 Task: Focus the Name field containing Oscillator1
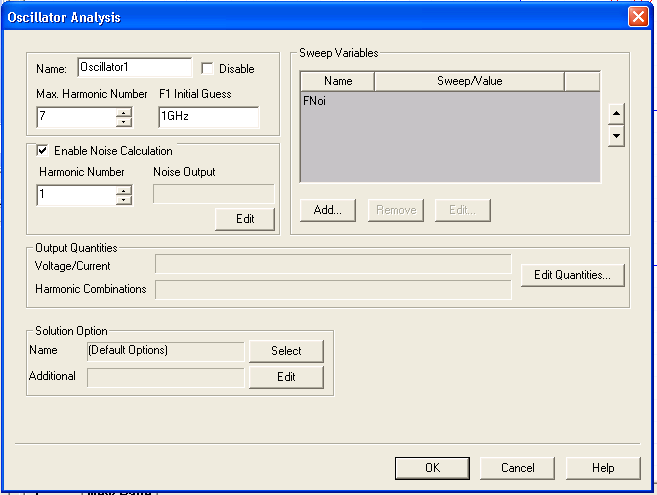point(134,68)
